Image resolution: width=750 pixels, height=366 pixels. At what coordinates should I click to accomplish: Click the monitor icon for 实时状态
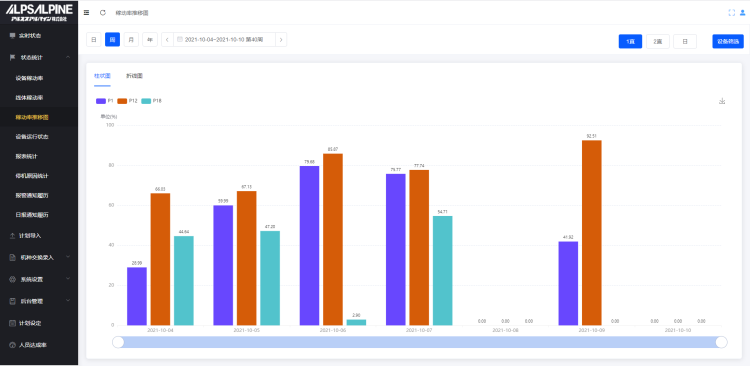12,35
